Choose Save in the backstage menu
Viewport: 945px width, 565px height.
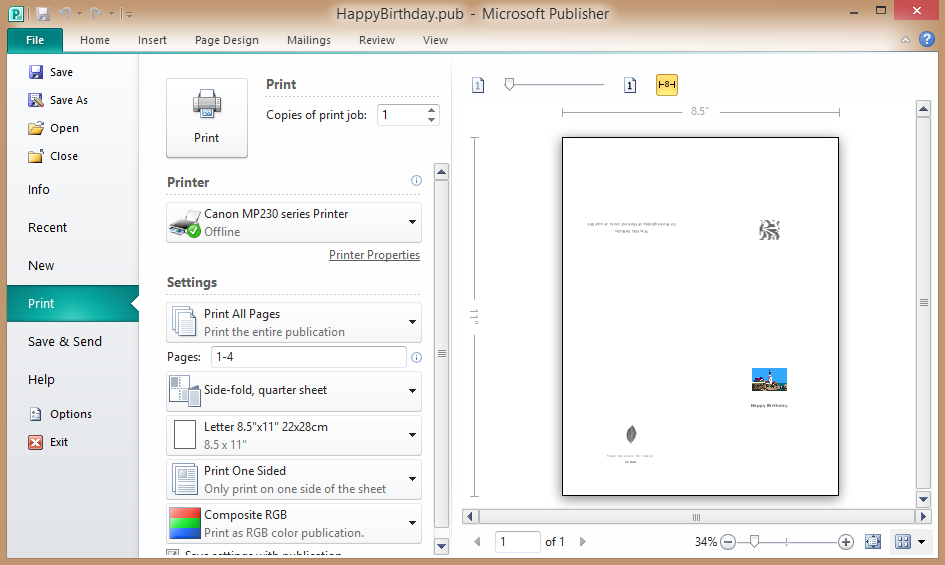51,72
